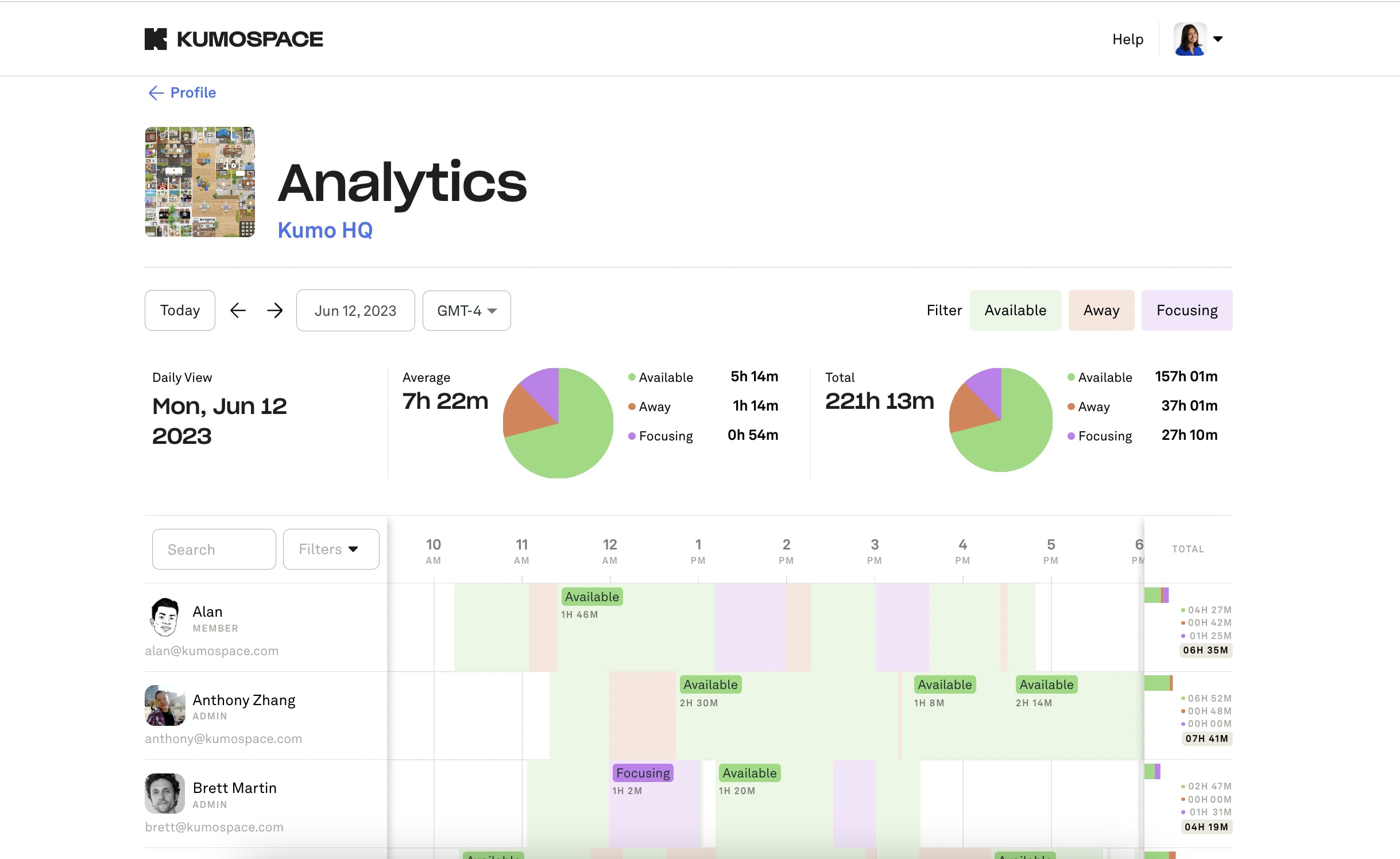Click anthony@kumospace.com email
This screenshot has width=1400, height=859.
[223, 738]
